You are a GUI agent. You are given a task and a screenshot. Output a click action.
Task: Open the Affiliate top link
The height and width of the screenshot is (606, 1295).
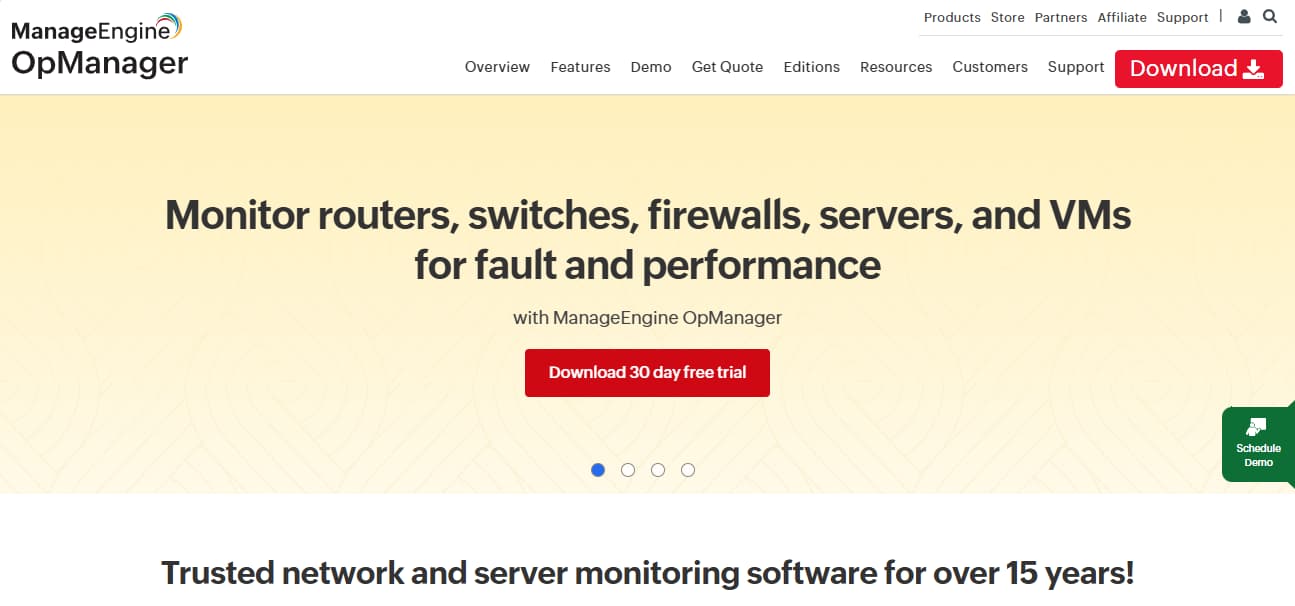(x=1122, y=17)
